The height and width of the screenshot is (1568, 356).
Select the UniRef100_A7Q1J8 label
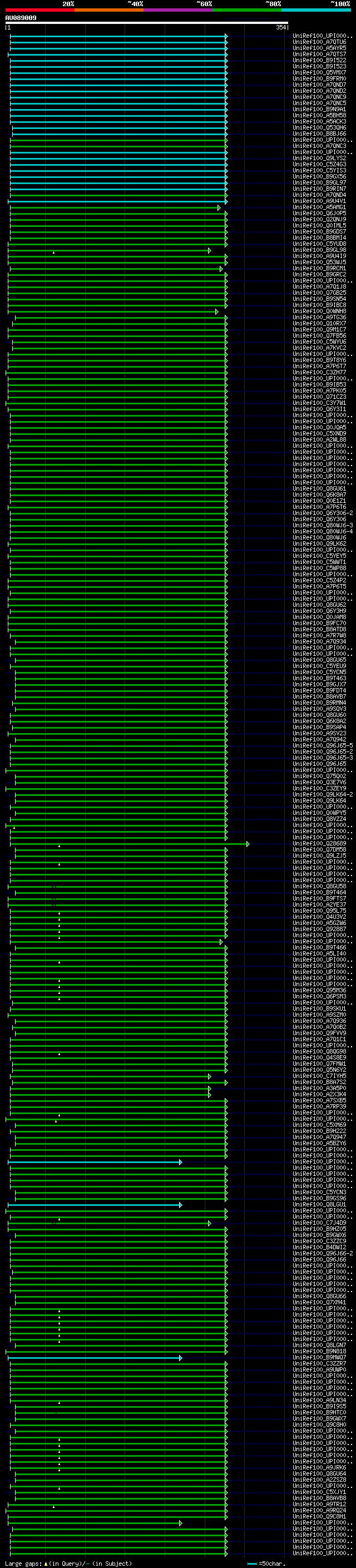click(319, 286)
